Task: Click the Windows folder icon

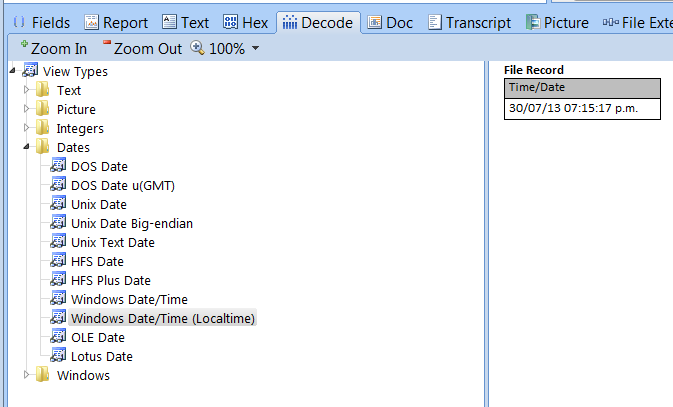Action: [42, 374]
